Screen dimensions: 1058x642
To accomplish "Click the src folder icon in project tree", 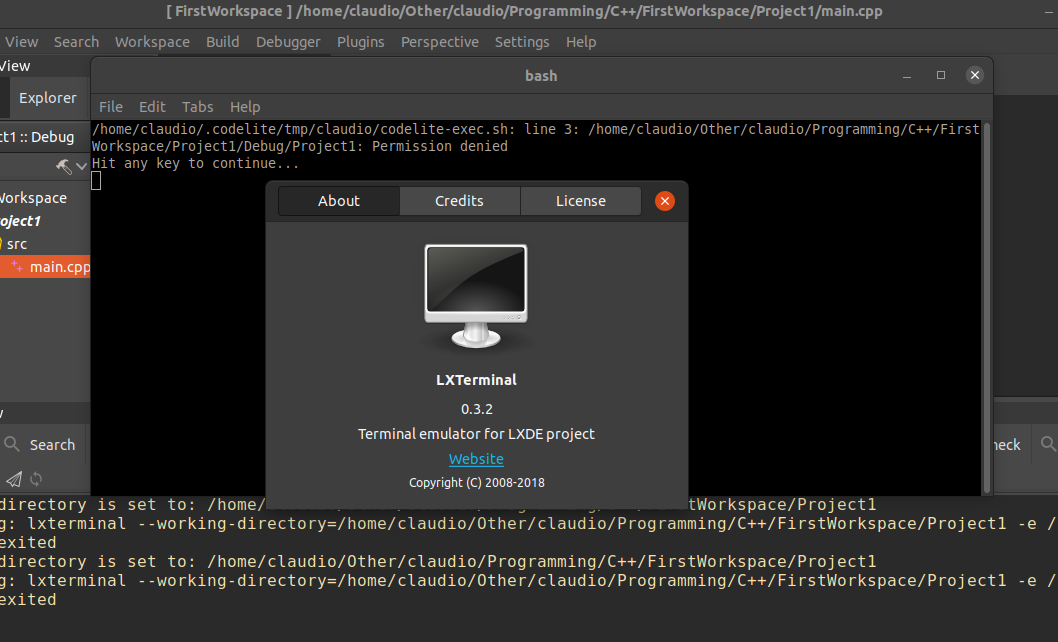I will [x=4, y=243].
